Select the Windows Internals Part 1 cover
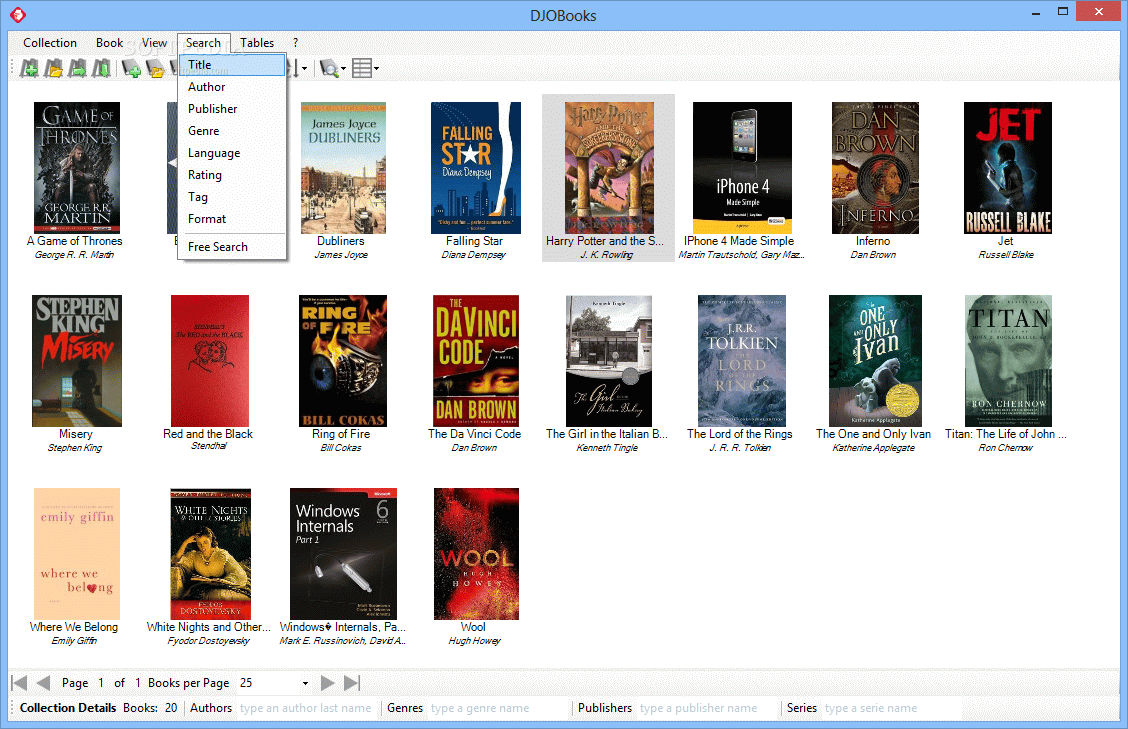The image size is (1128, 729). click(343, 553)
